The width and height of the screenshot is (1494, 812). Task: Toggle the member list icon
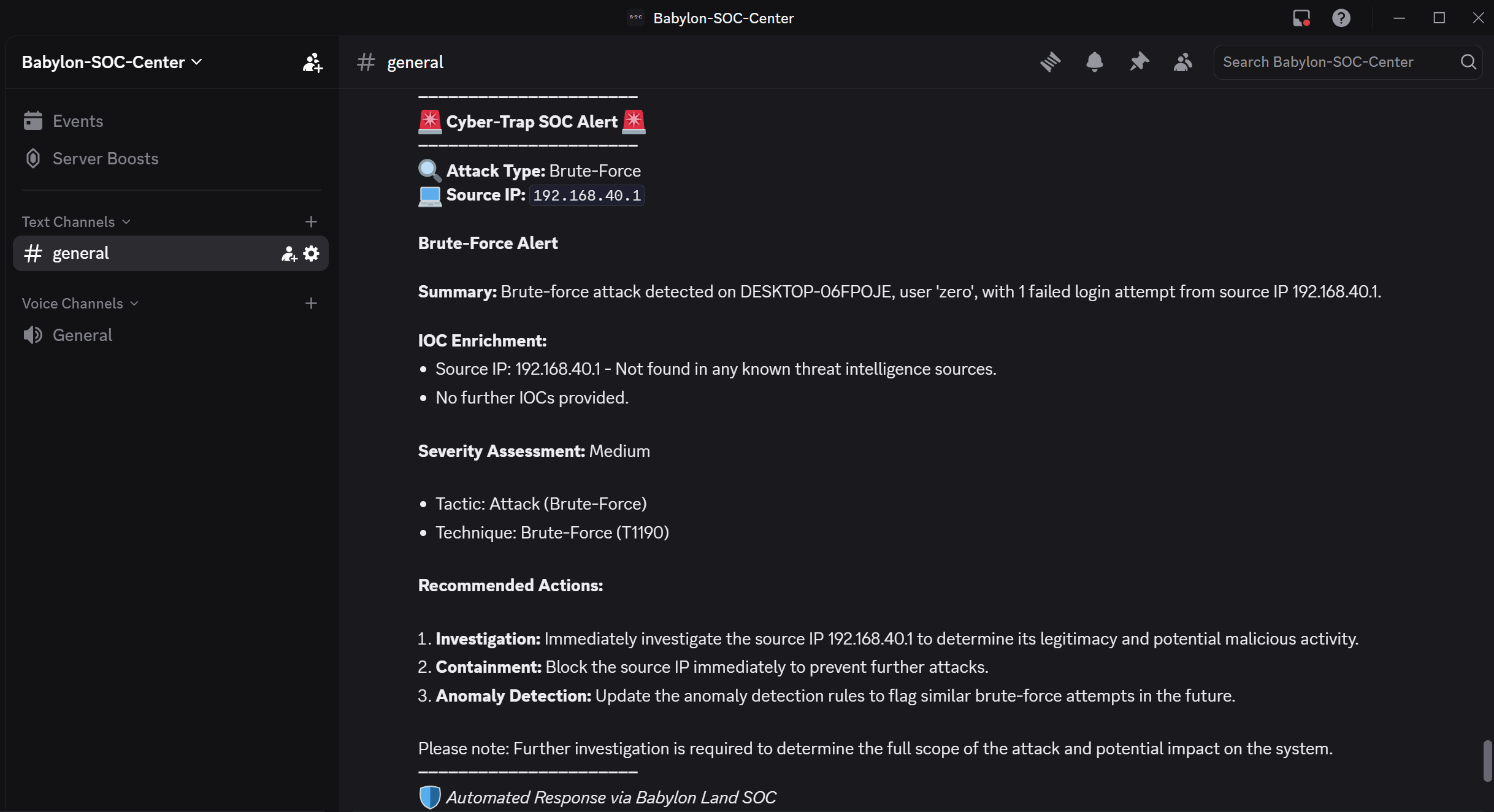pos(1182,62)
